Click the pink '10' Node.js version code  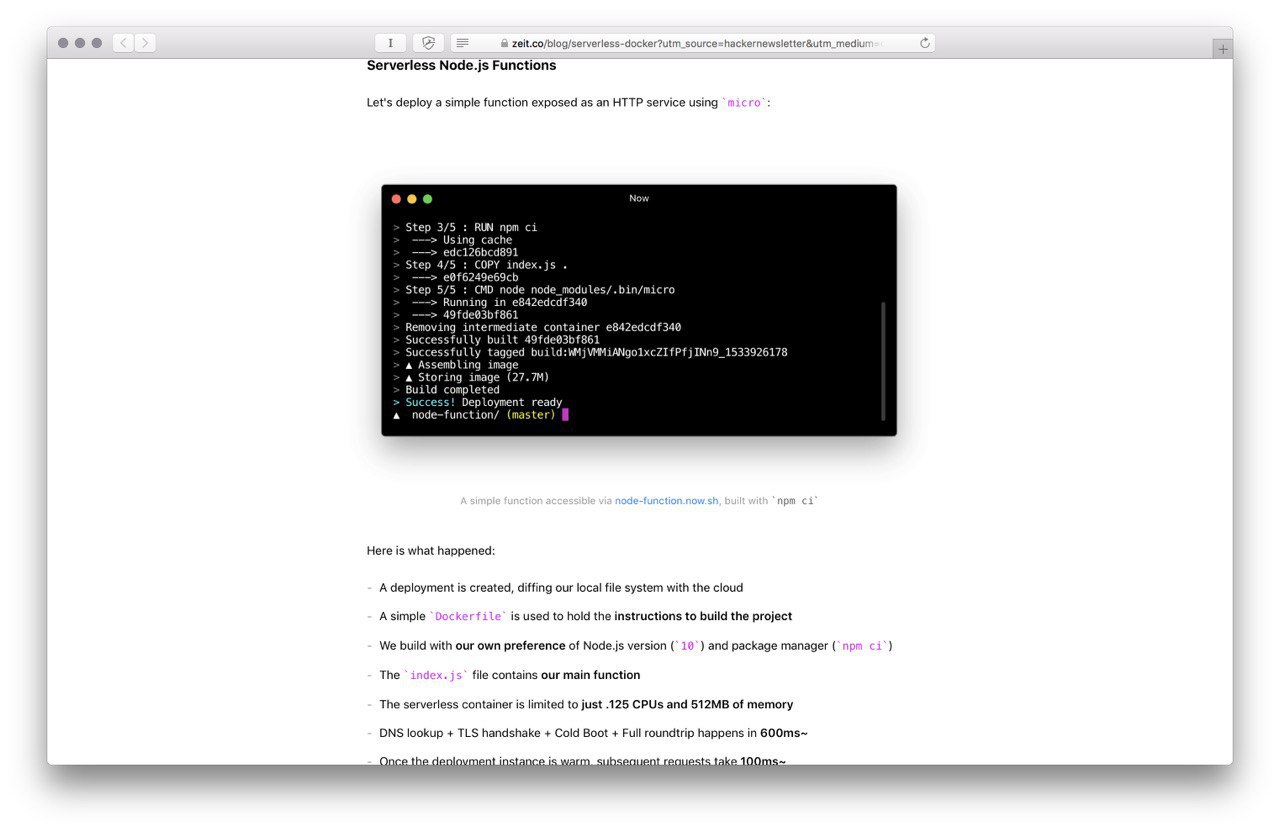pos(687,646)
